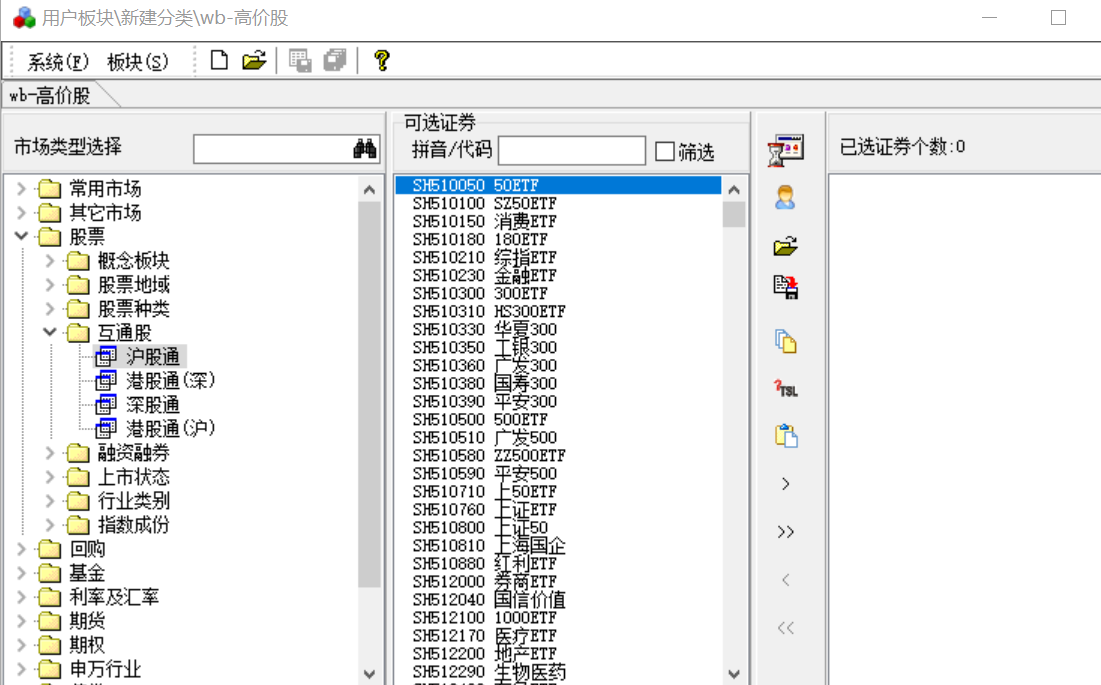The width and height of the screenshot is (1101, 685).
Task: Remove selected with single left arrow
Action: (785, 580)
